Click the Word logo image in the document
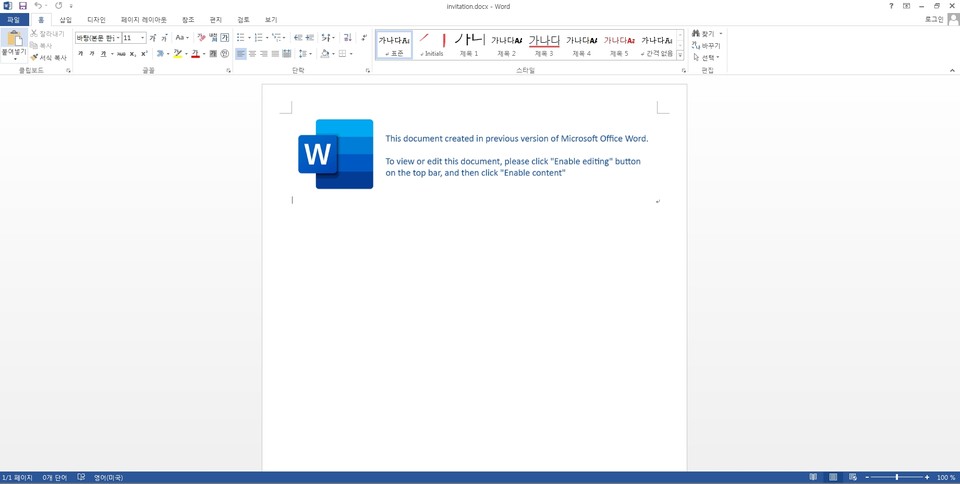Viewport: 960px width, 484px height. click(x=335, y=154)
